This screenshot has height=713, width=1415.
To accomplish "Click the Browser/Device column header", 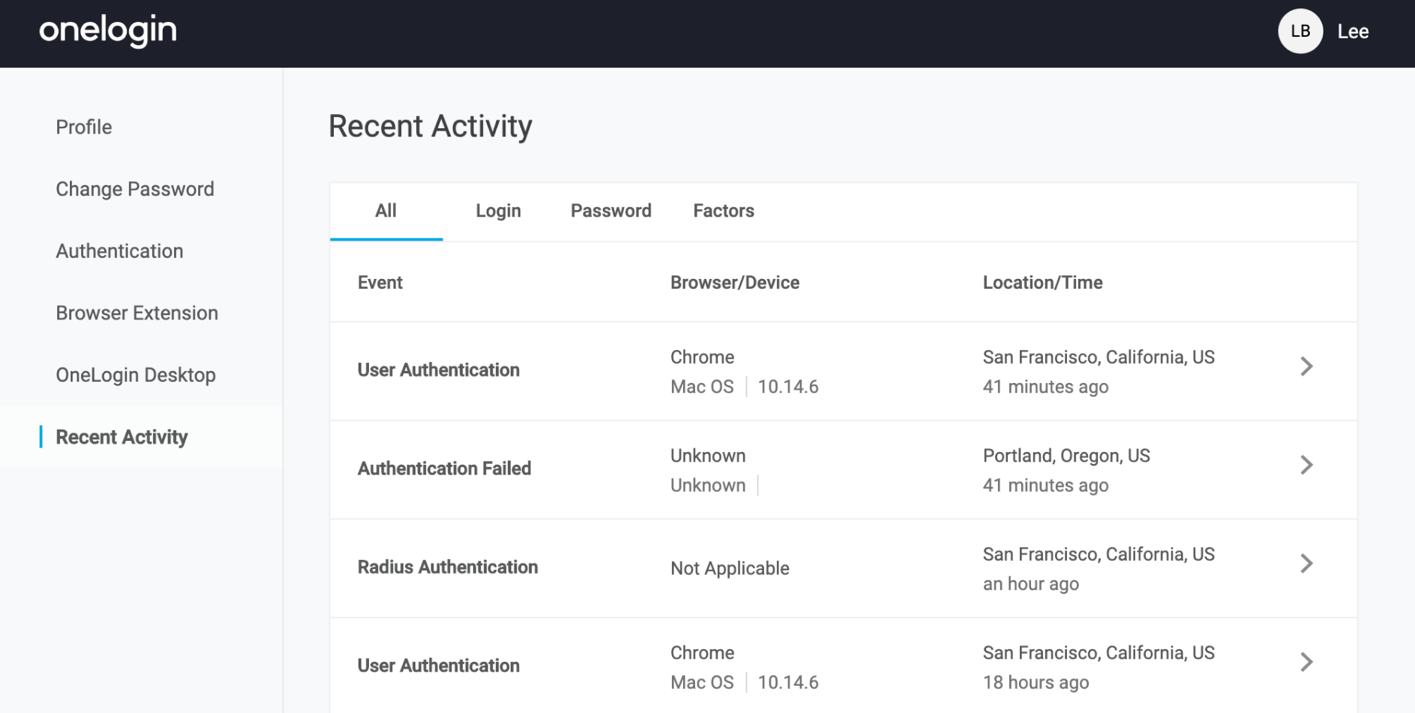I will (735, 283).
